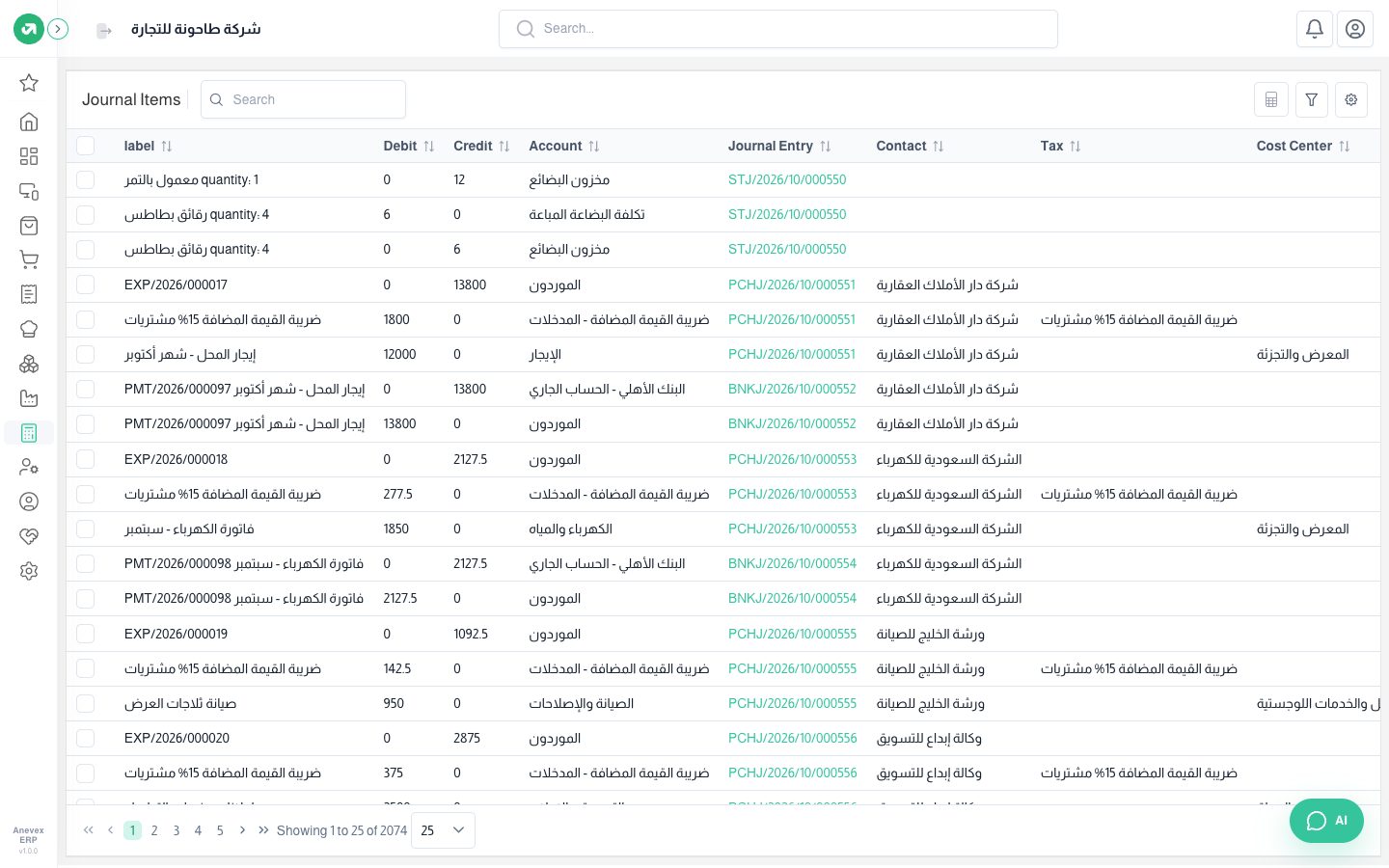The height and width of the screenshot is (868, 1389).
Task: Go to page 2 of the table
Action: tap(154, 830)
